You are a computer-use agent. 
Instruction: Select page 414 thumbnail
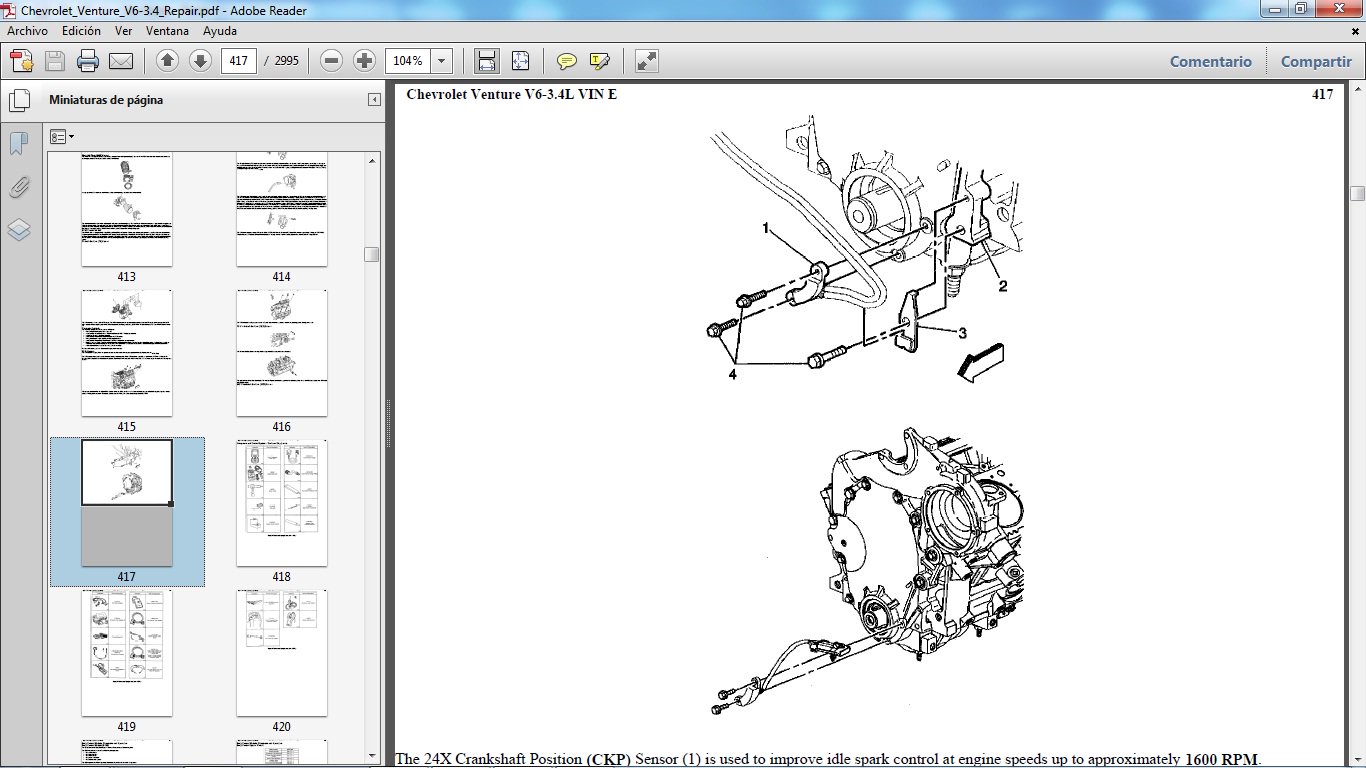tap(281, 210)
